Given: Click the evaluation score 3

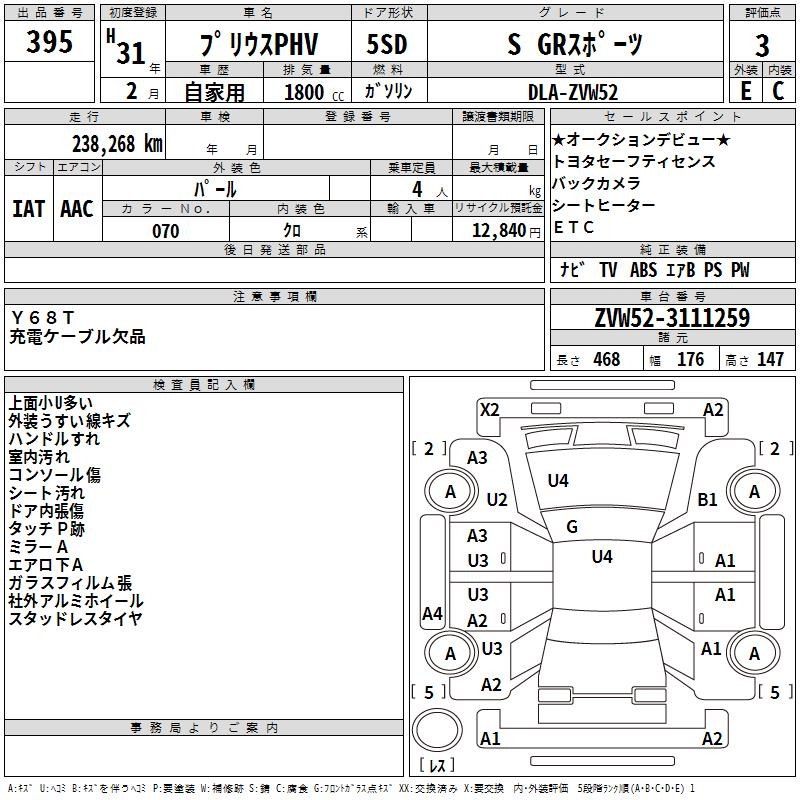Looking at the screenshot, I should click(x=762, y=45).
